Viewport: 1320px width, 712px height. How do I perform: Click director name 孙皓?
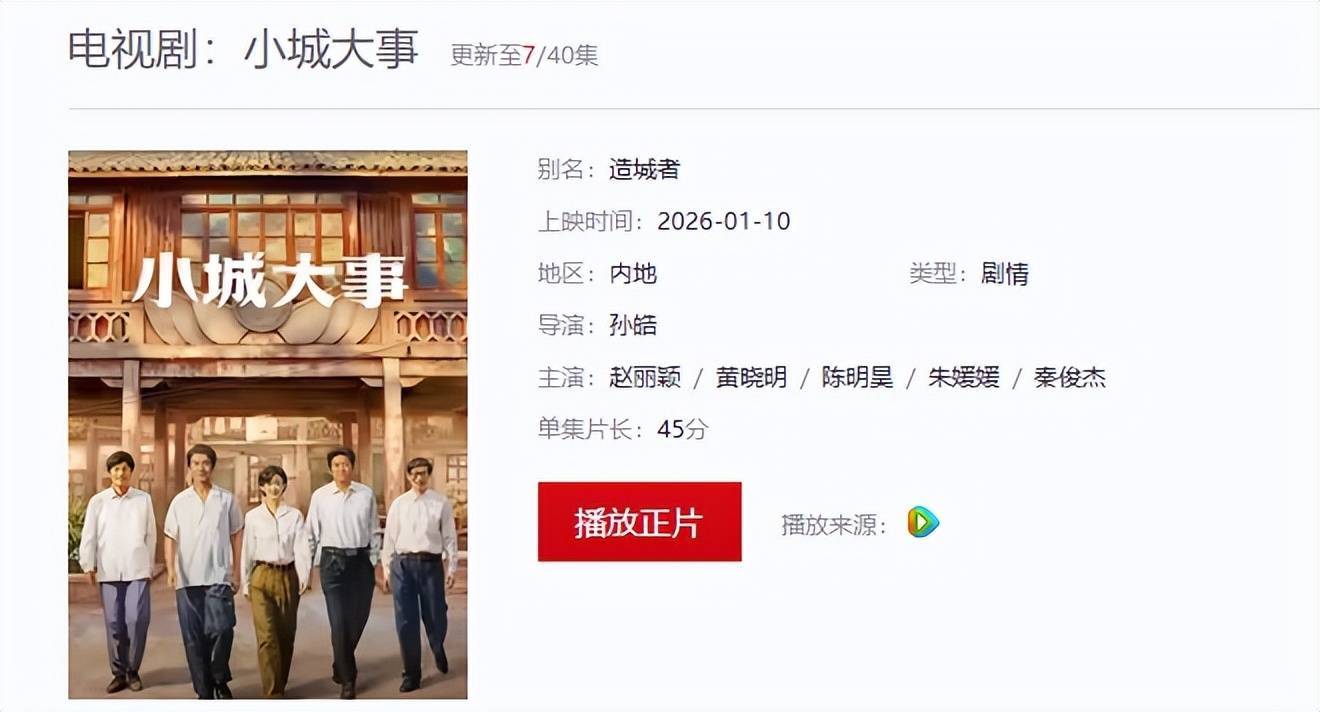tap(633, 326)
